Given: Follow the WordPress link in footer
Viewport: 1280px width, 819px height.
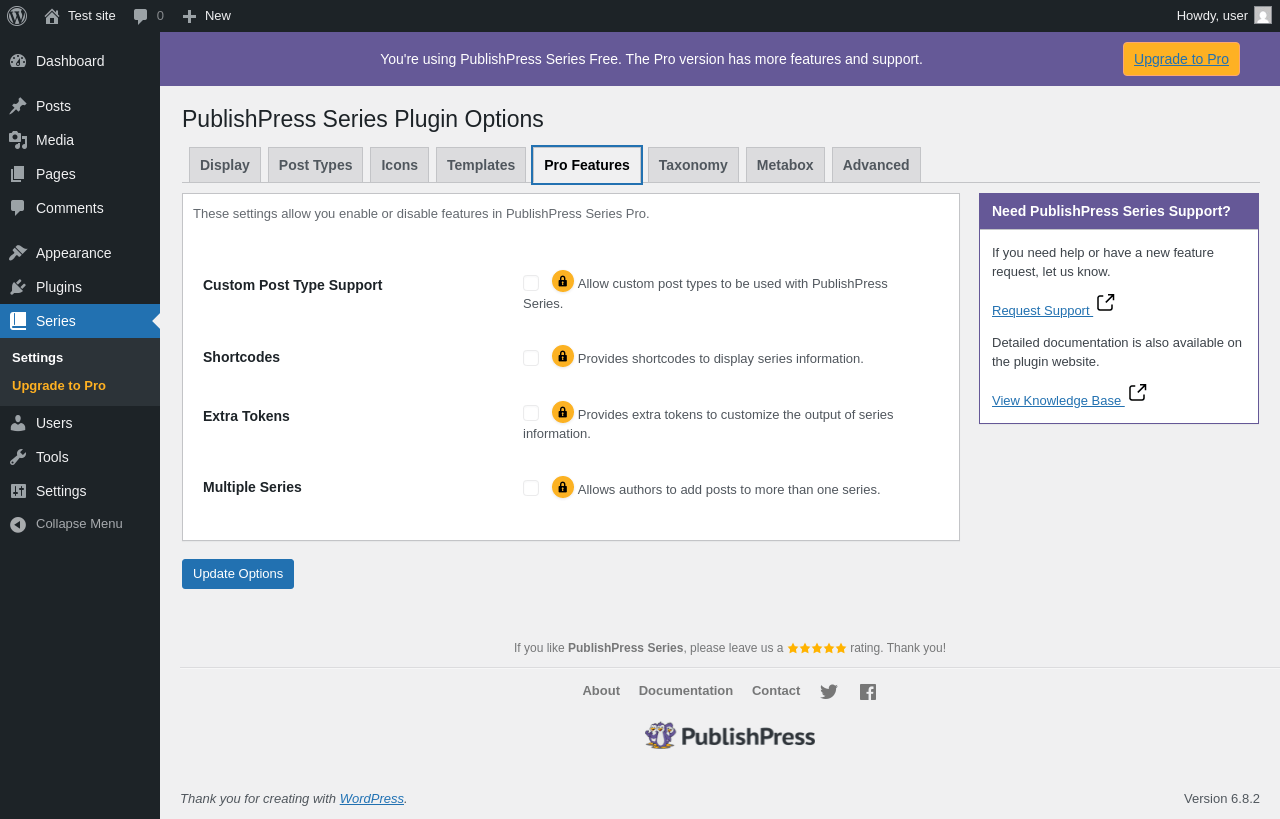Looking at the screenshot, I should click(x=372, y=798).
